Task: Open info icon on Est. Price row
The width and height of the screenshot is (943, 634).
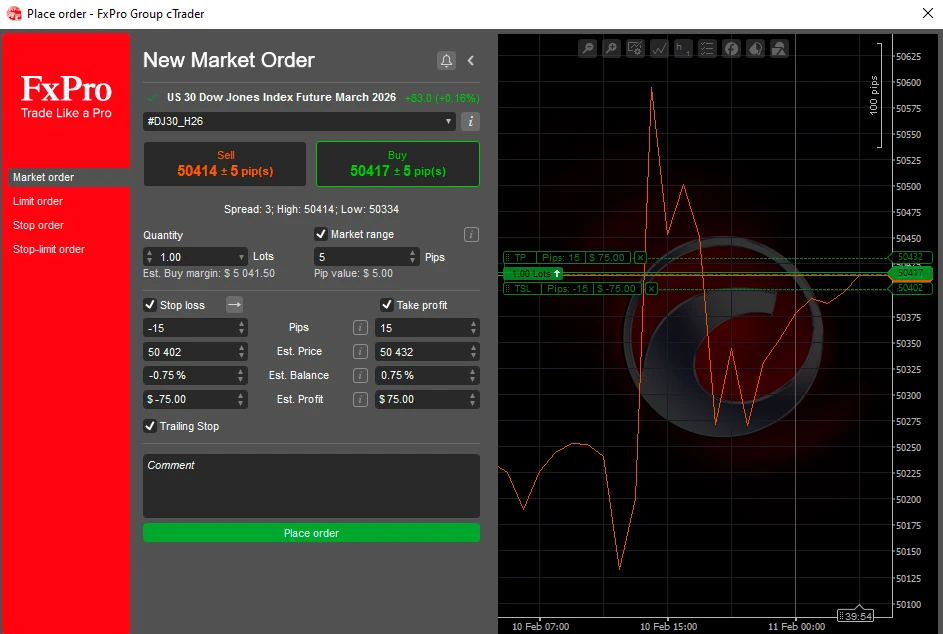Action: tap(360, 351)
